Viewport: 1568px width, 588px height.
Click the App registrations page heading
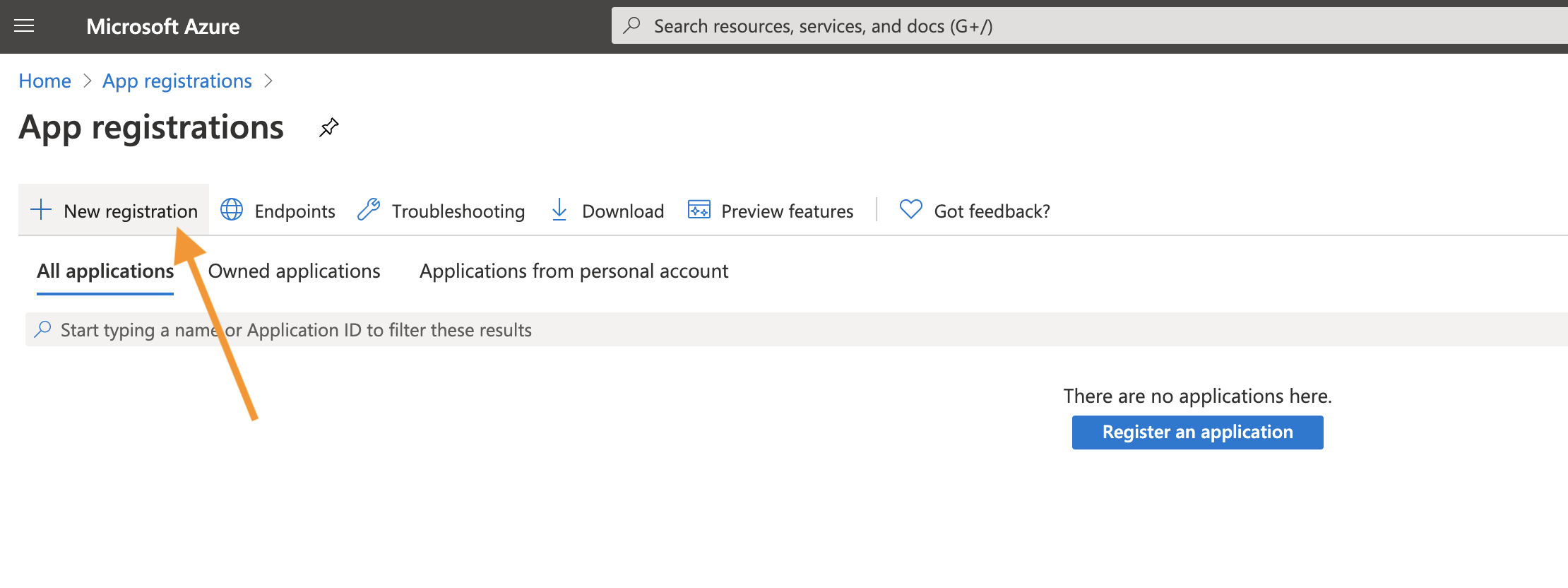click(x=151, y=128)
